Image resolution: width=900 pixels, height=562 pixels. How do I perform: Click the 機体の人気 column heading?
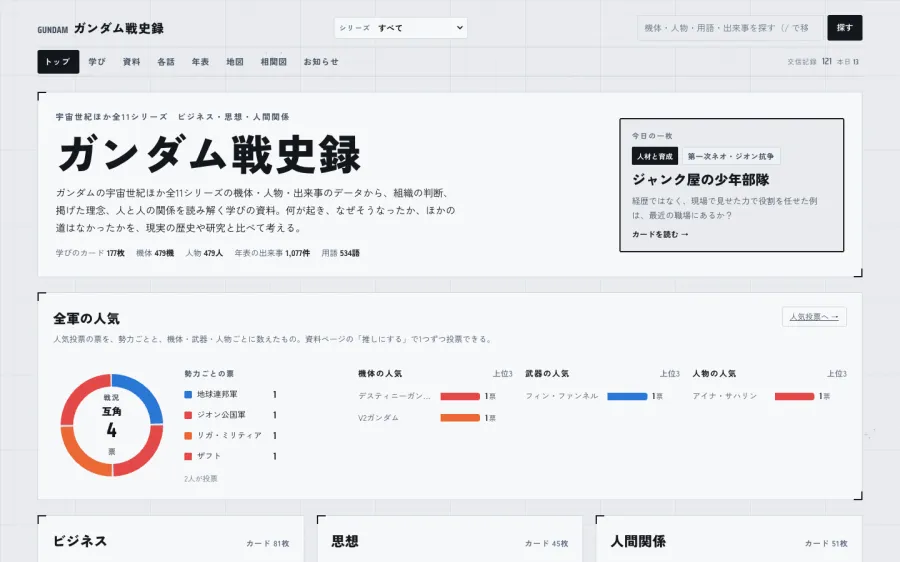[x=380, y=374]
